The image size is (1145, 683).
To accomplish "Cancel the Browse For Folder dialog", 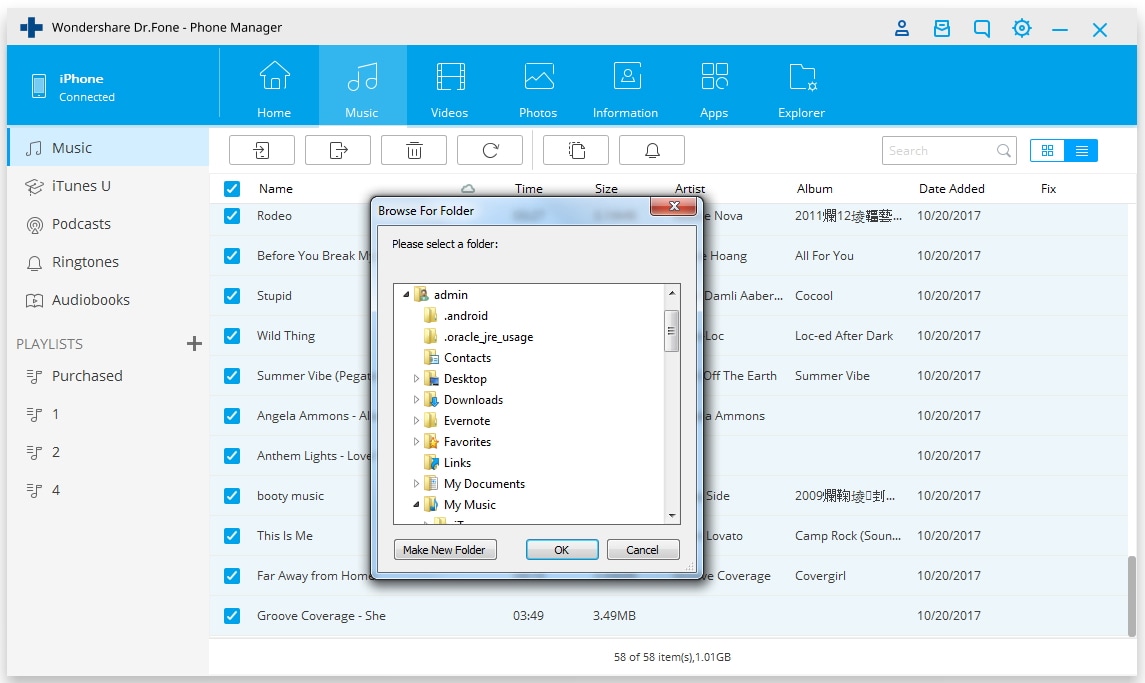I will click(642, 549).
